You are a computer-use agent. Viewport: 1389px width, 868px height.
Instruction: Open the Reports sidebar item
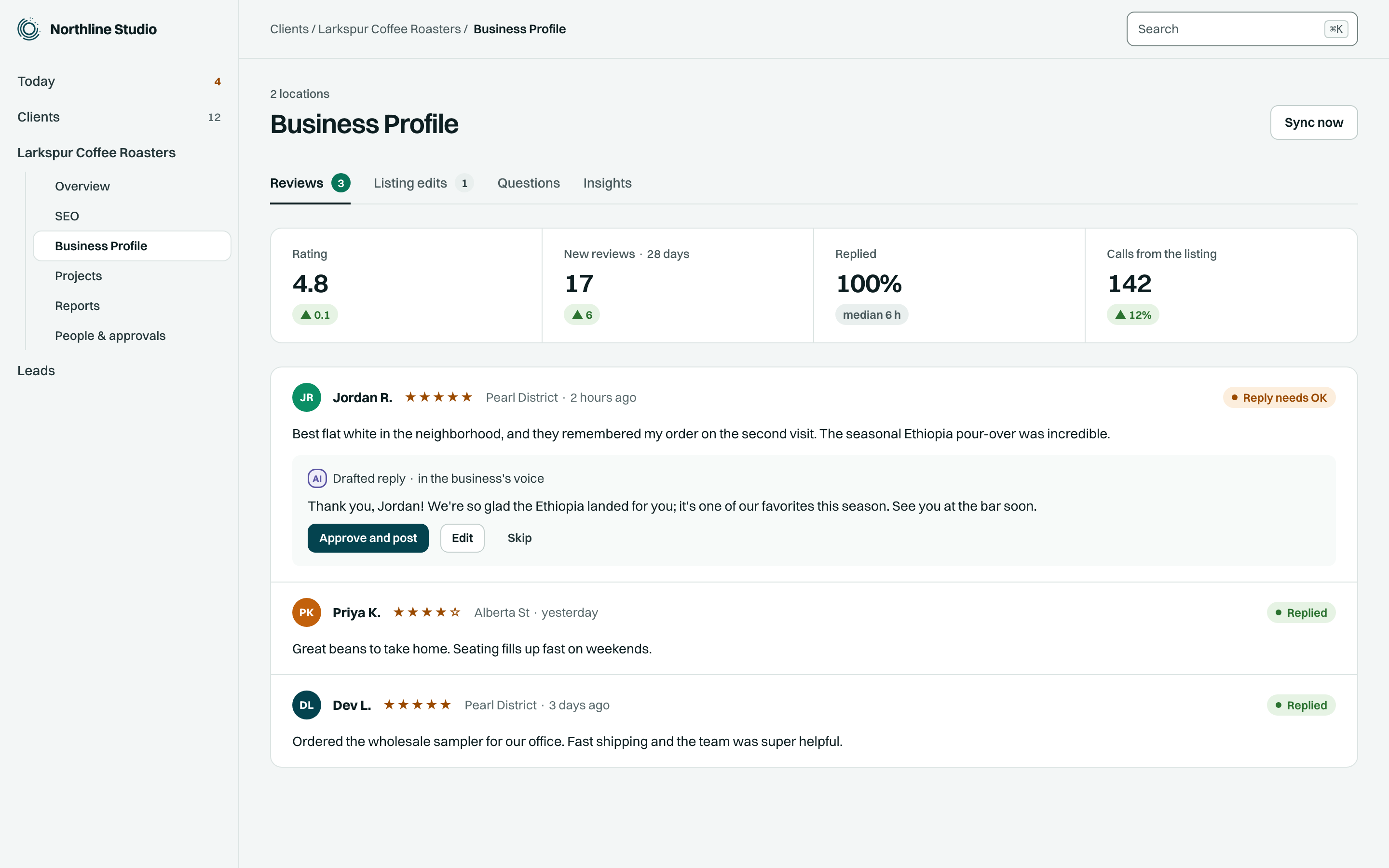point(132,306)
